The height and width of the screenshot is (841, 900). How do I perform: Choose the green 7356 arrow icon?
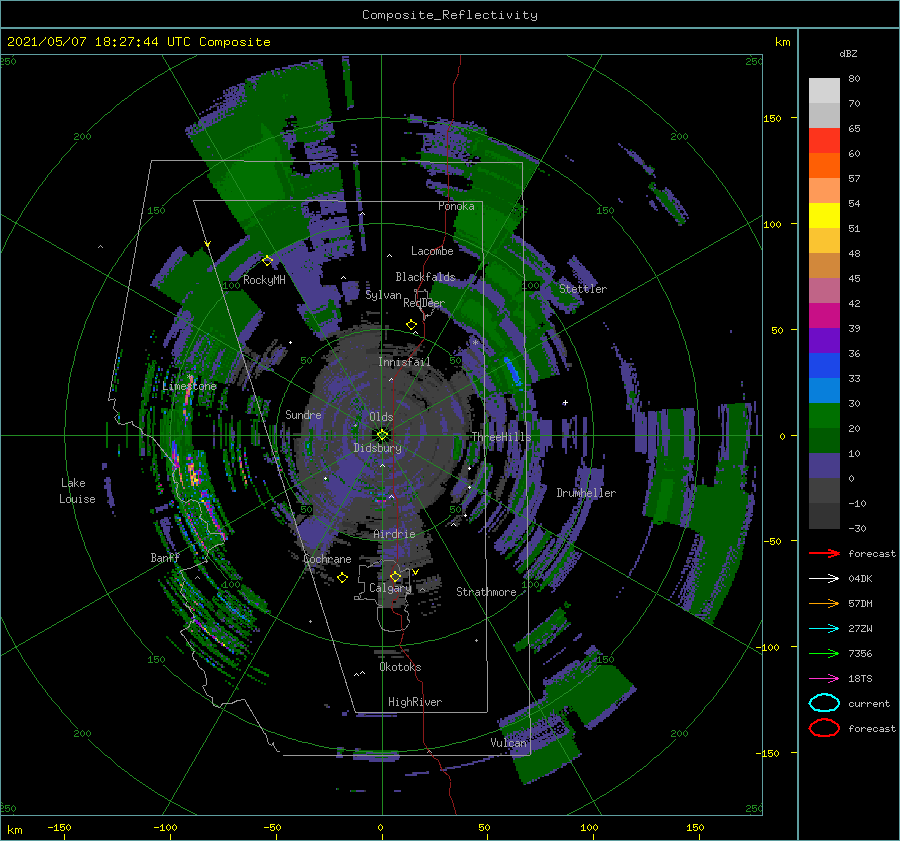click(824, 653)
